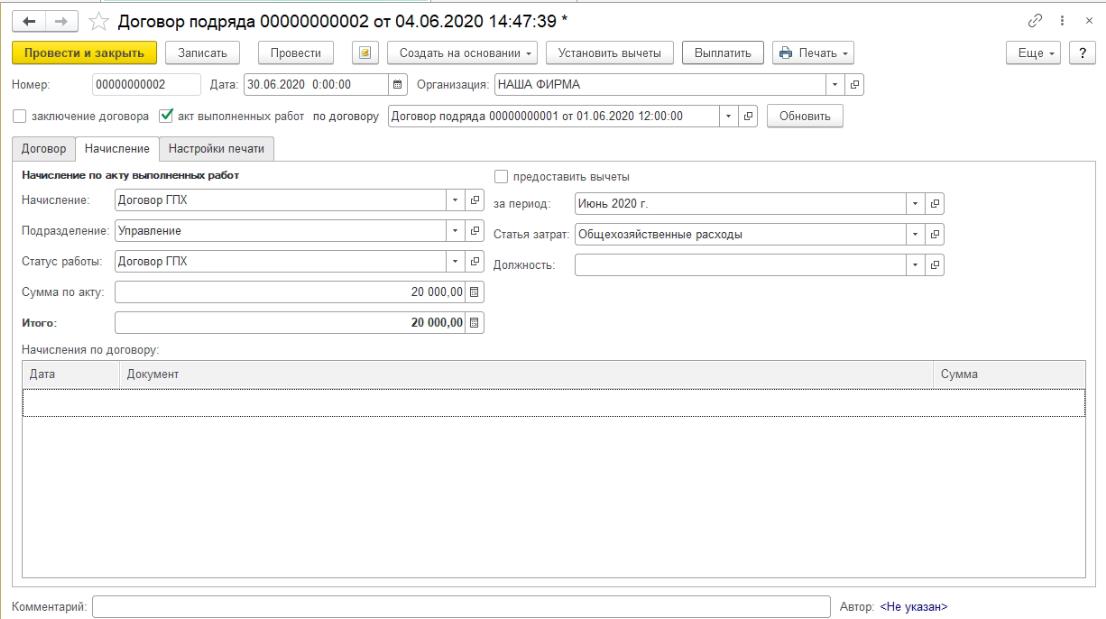The width and height of the screenshot is (1106, 619).
Task: Open calculator for Сумма по акту field
Action: point(475,291)
